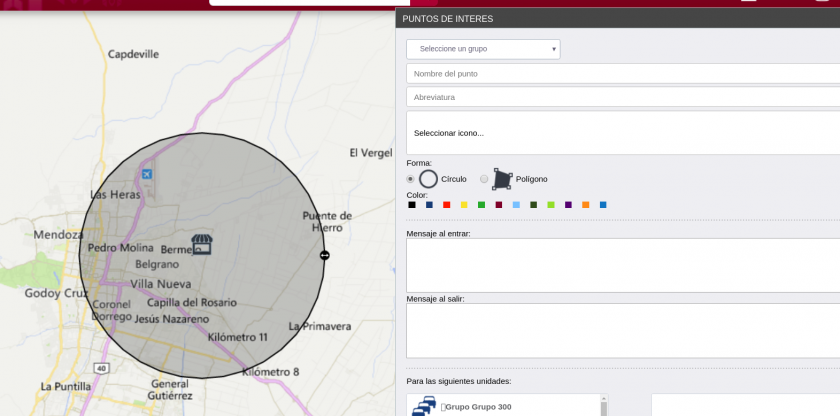
Task: Click into the Mensaje al salir textarea
Action: [623, 331]
